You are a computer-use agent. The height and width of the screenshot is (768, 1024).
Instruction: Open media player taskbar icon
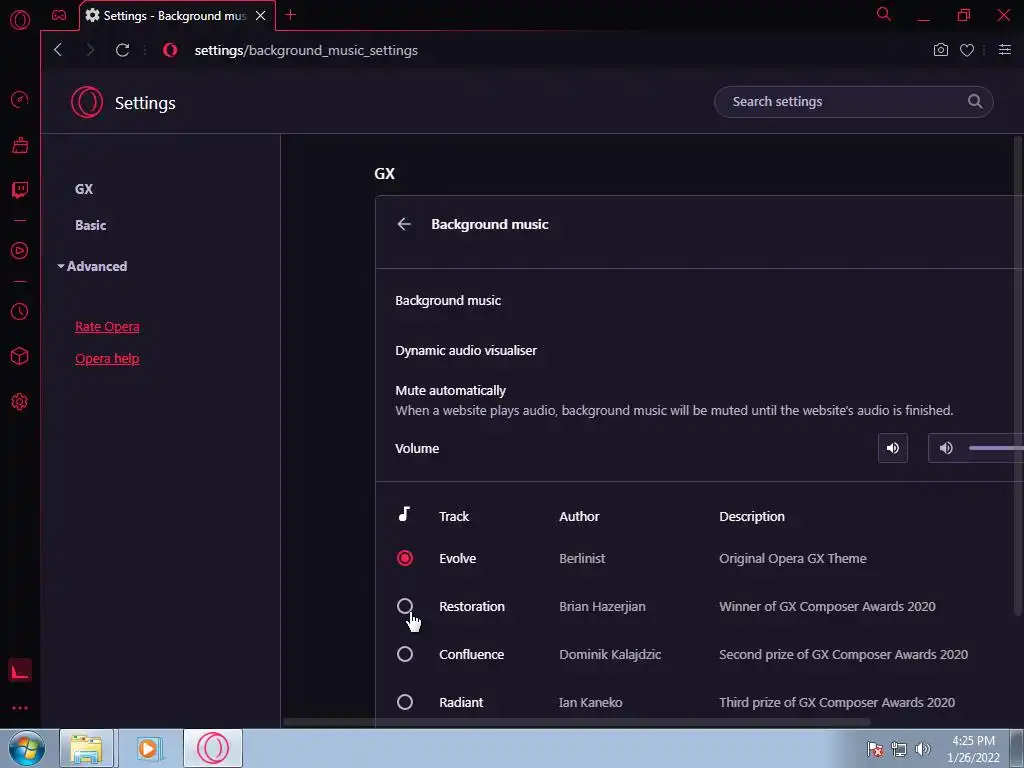coord(148,748)
